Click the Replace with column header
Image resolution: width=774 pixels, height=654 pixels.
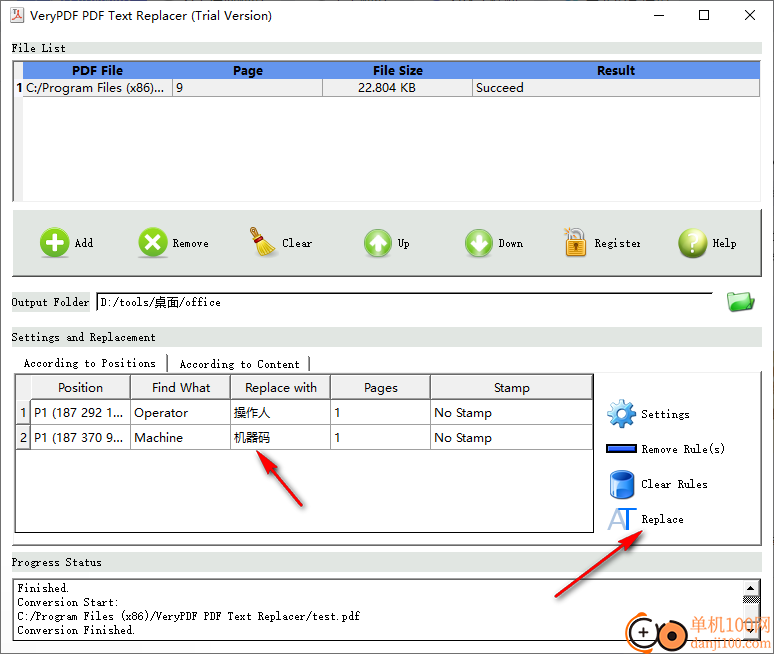pos(281,387)
